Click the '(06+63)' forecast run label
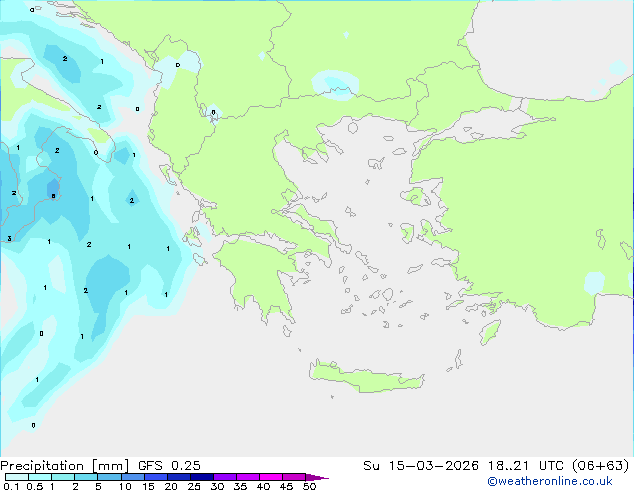The image size is (634, 490). point(600,466)
